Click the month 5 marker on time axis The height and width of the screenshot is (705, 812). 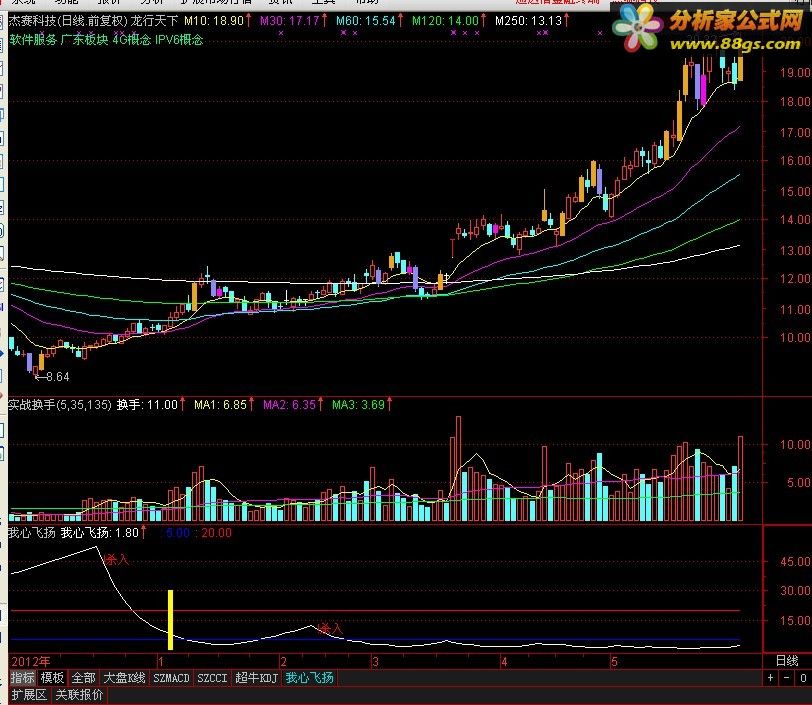pyautogui.click(x=614, y=661)
